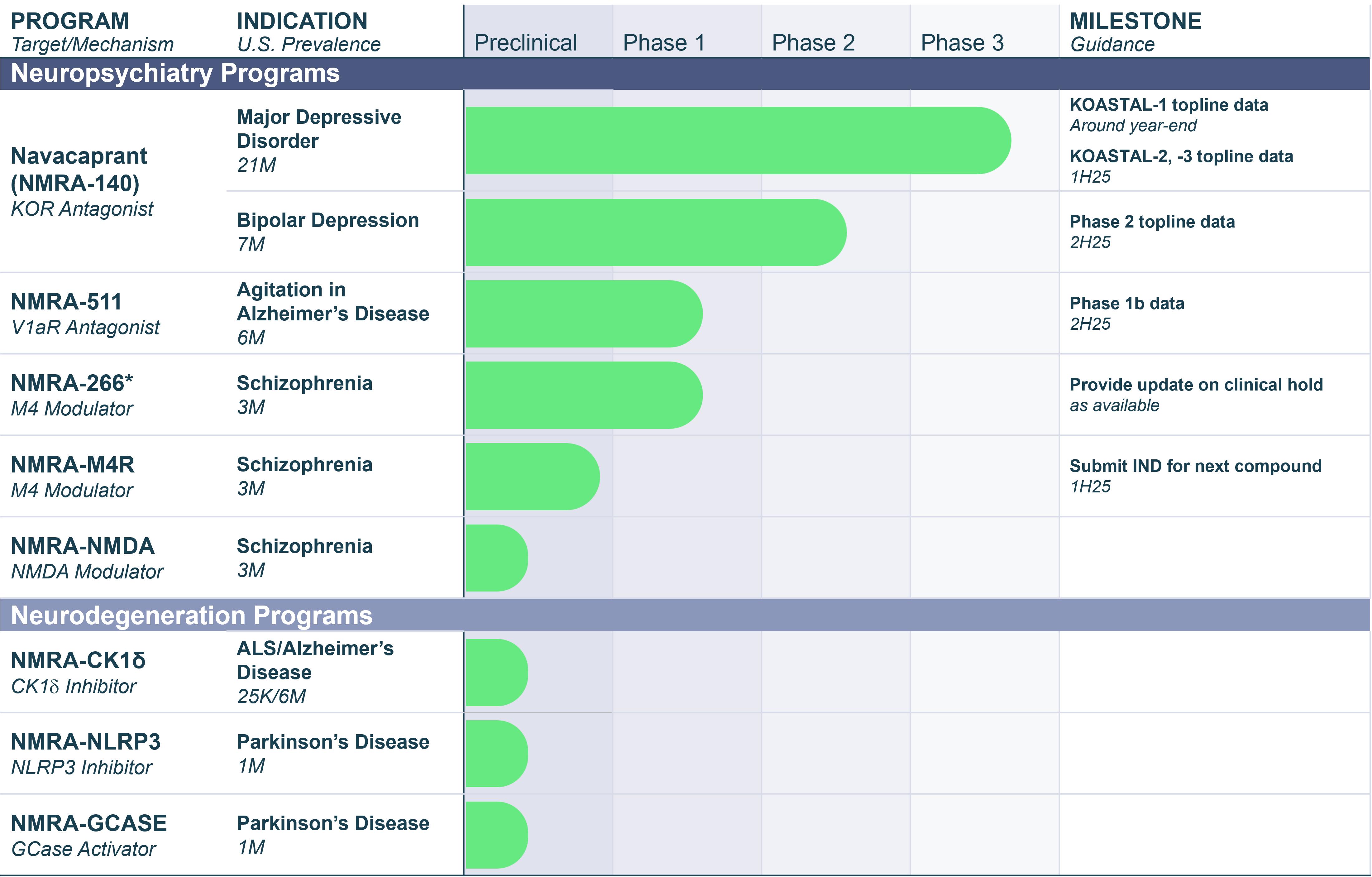This screenshot has height=877, width=1372.
Task: Select the Neuropsychiatry Programs section header
Action: (x=175, y=74)
